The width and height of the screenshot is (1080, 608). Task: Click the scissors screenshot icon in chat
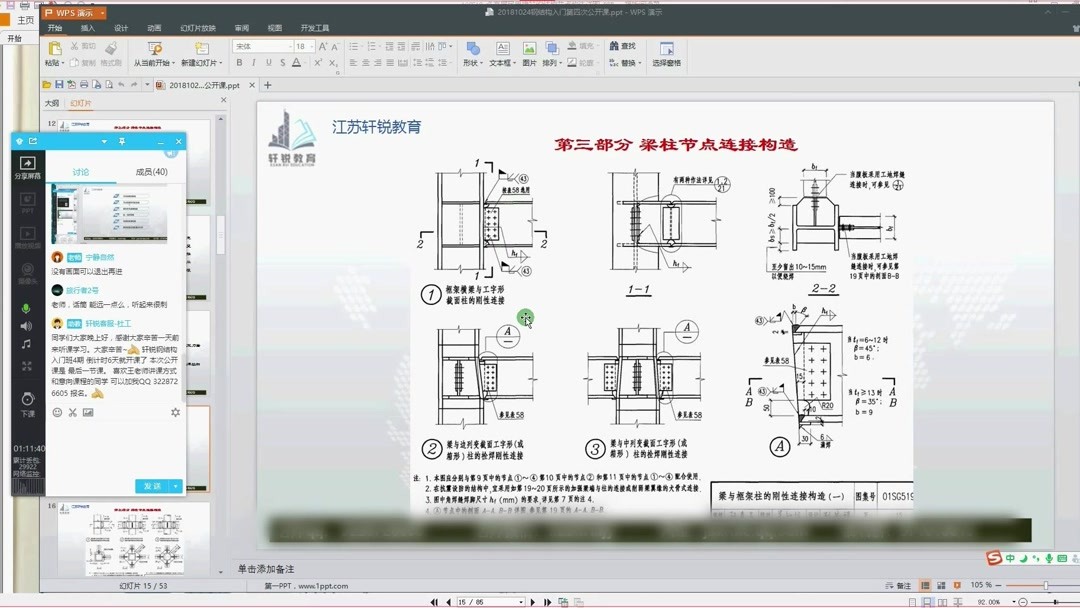pos(72,412)
